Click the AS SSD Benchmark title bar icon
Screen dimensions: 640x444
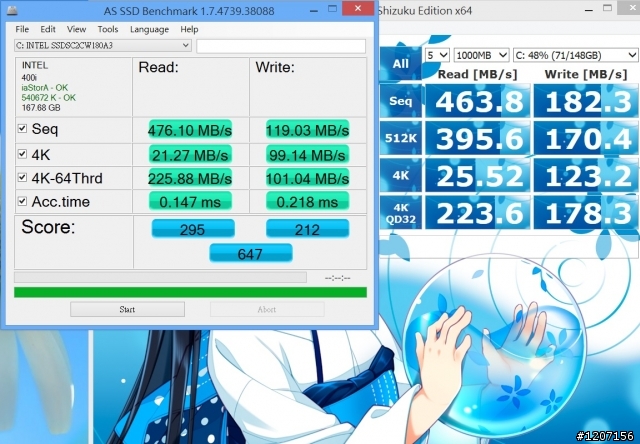click(x=12, y=10)
